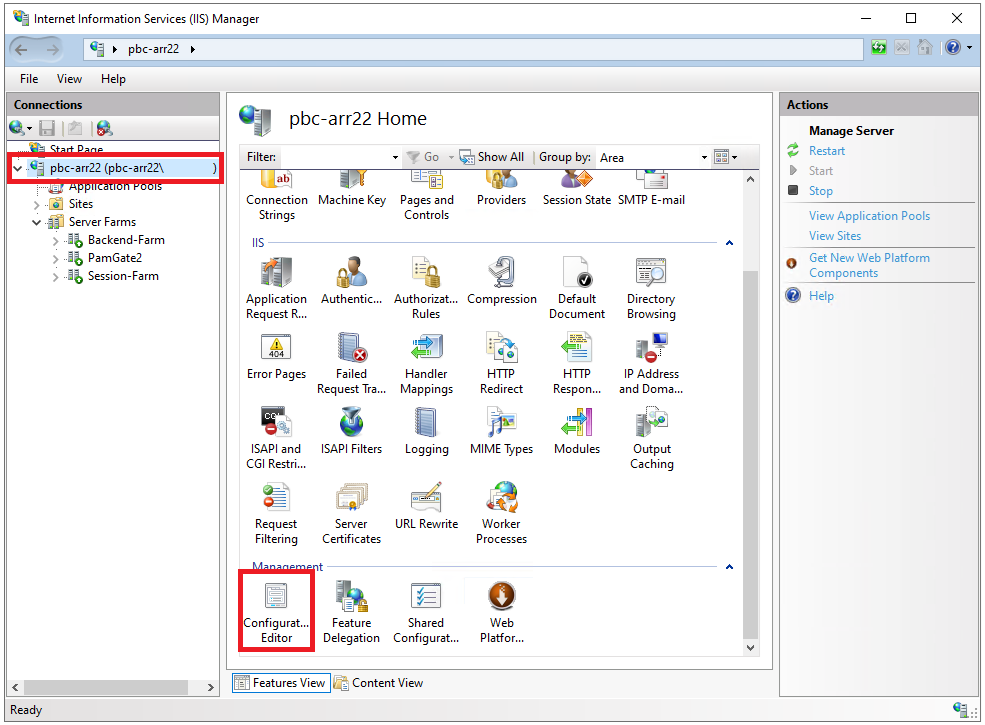
Task: Expand the Sites tree node
Action: (x=36, y=204)
